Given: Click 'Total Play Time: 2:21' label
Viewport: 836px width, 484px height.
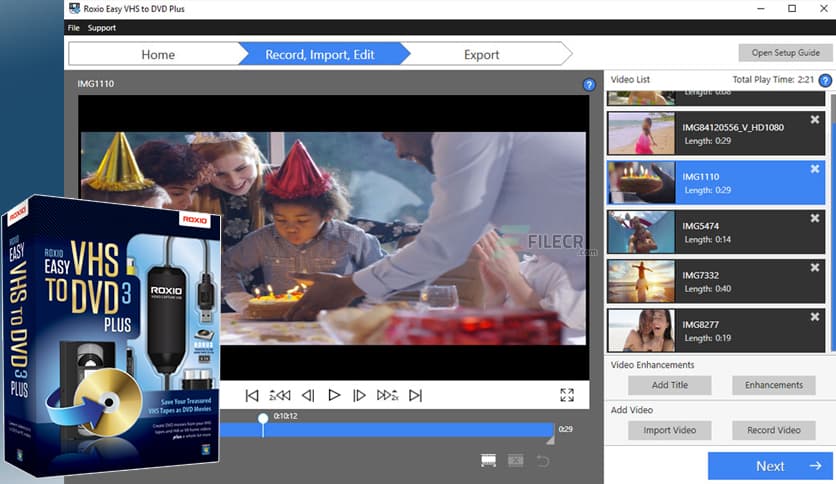Looking at the screenshot, I should pos(773,79).
